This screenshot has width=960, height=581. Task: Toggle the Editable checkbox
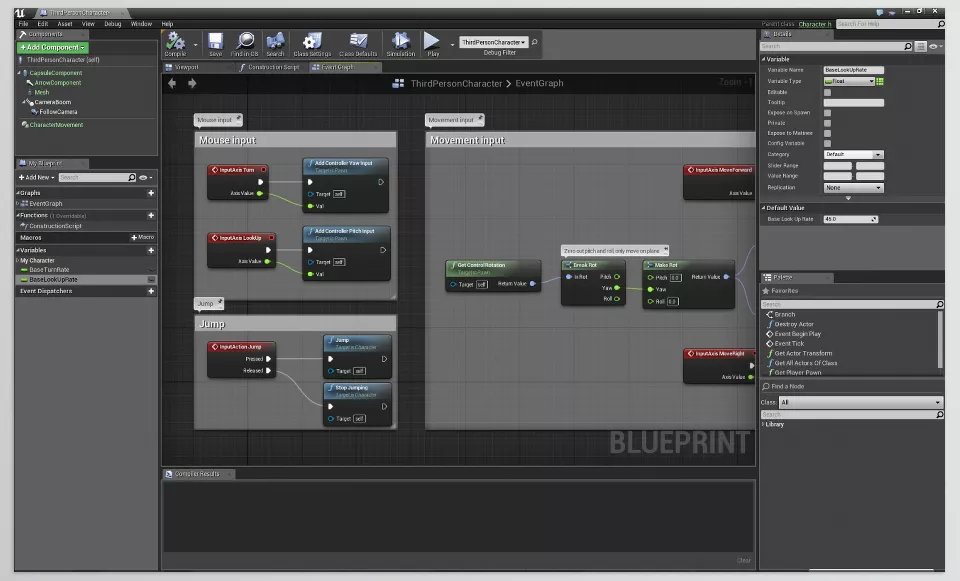pos(827,92)
